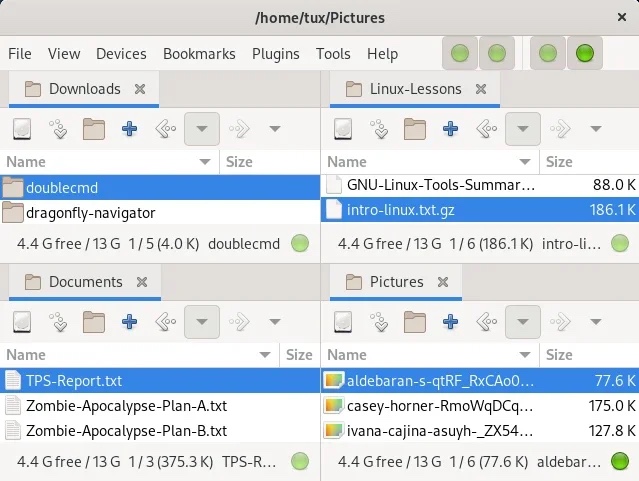This screenshot has width=639, height=481.
Task: Select the dragonfly-navigator folder
Action: point(90,212)
